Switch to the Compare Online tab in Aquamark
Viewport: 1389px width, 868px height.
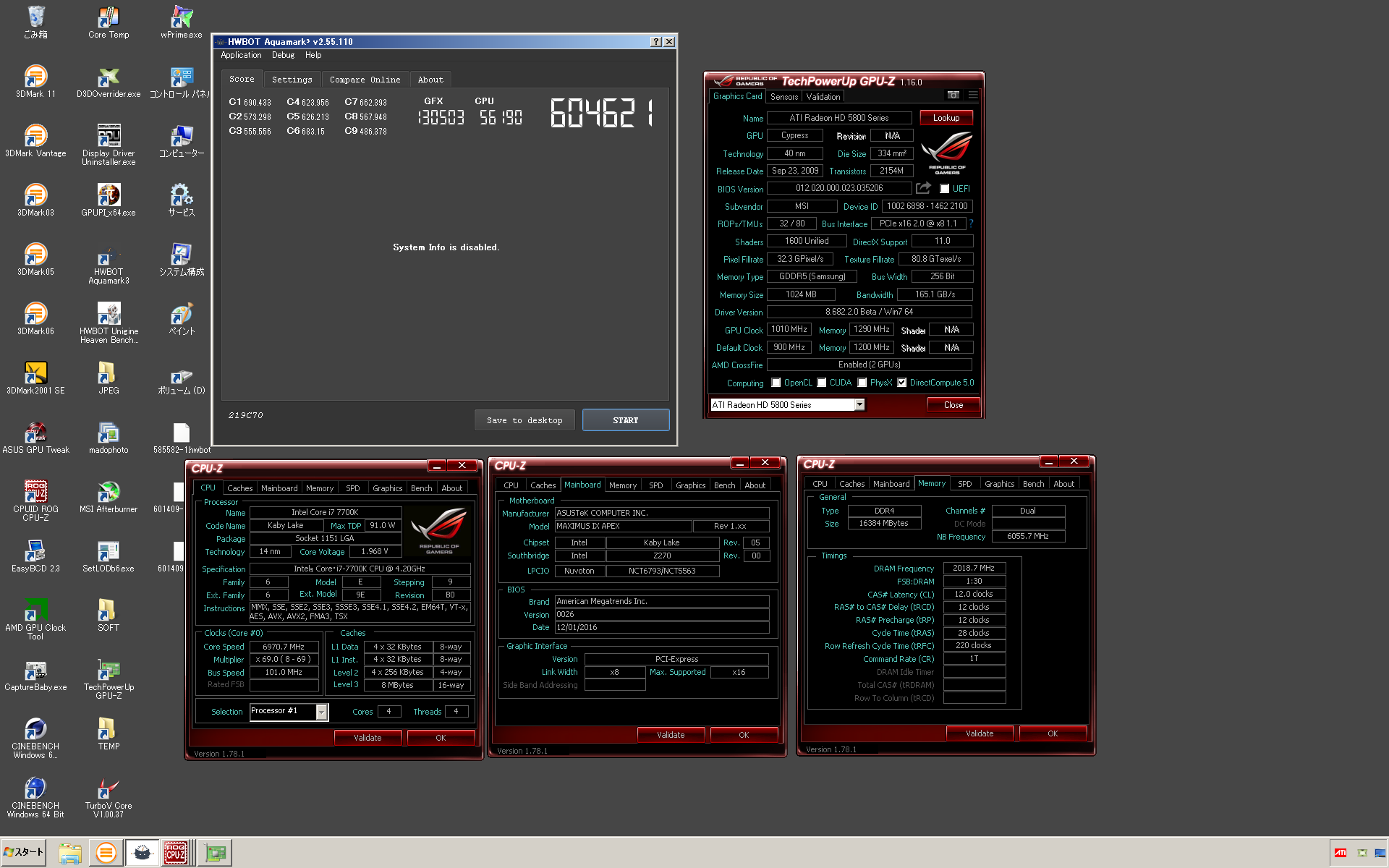[x=365, y=80]
